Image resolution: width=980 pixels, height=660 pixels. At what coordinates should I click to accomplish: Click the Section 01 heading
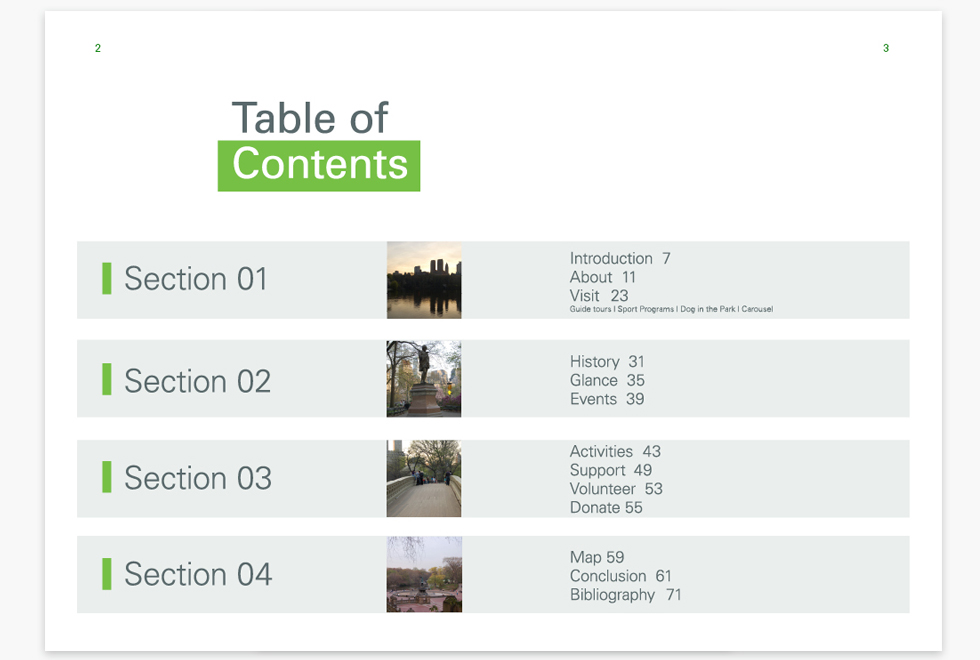[196, 279]
